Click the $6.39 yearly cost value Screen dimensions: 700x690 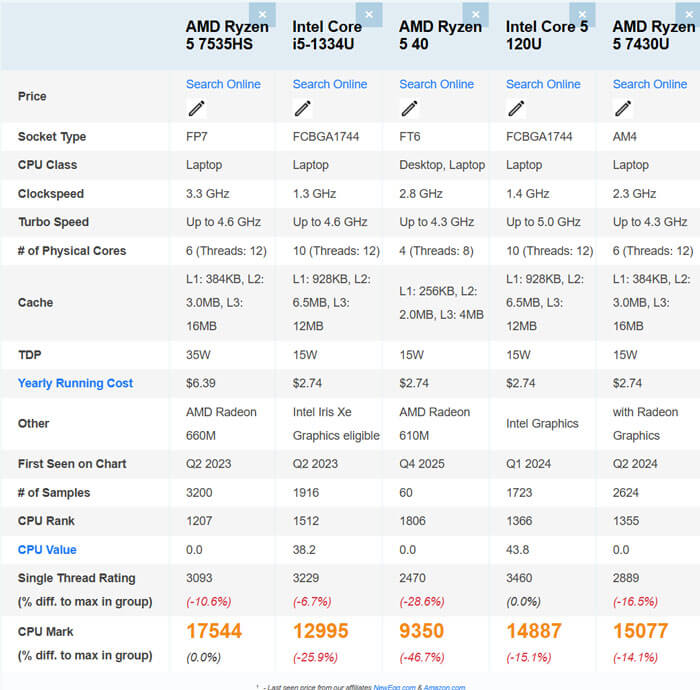click(201, 383)
